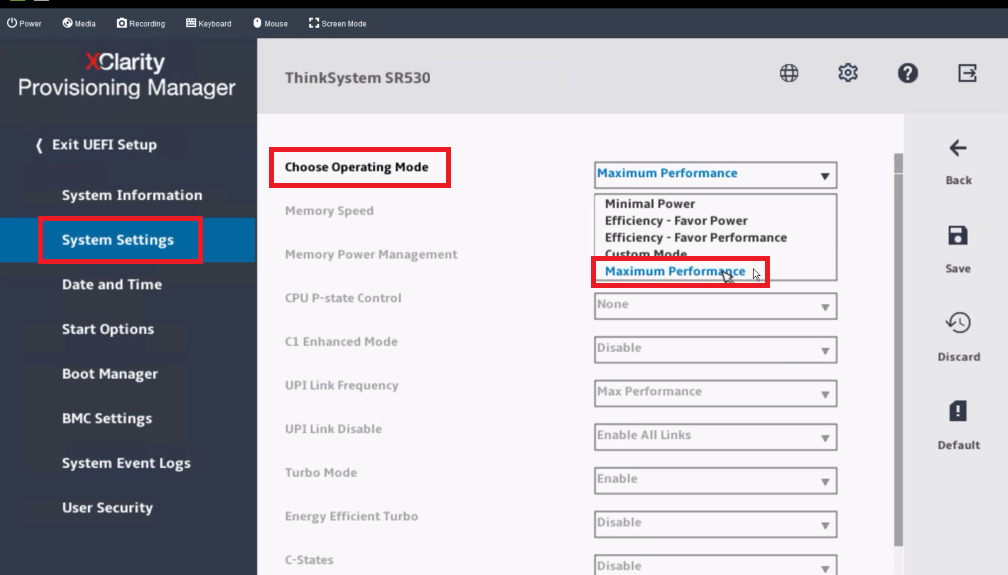Open the Power menu in the remote console toolbar
This screenshot has height=575, width=1008.
tap(24, 23)
